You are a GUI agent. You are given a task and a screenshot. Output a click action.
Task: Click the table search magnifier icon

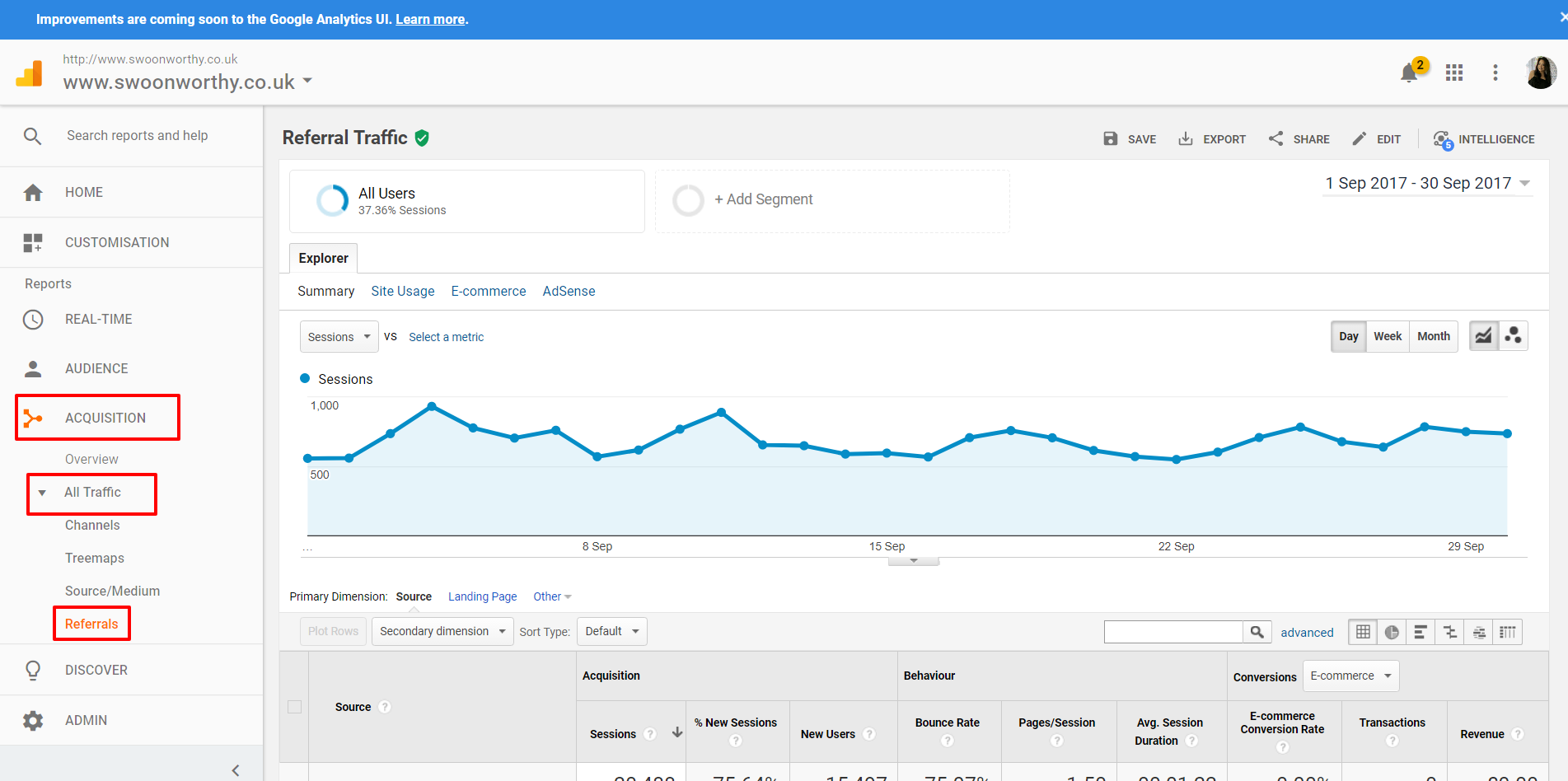(1257, 632)
